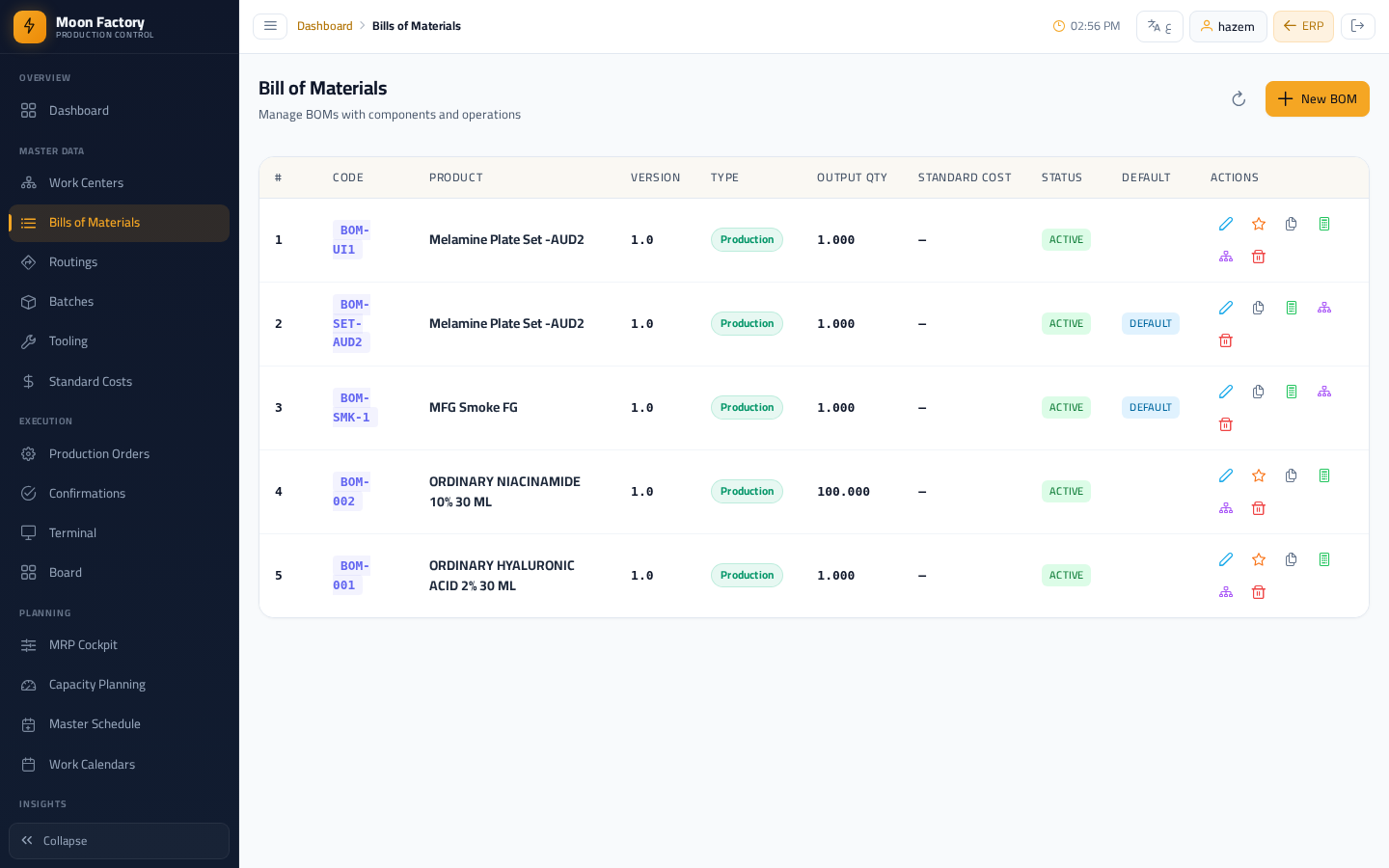Collapse the sidebar navigation
The width and height of the screenshot is (1389, 868).
[119, 841]
